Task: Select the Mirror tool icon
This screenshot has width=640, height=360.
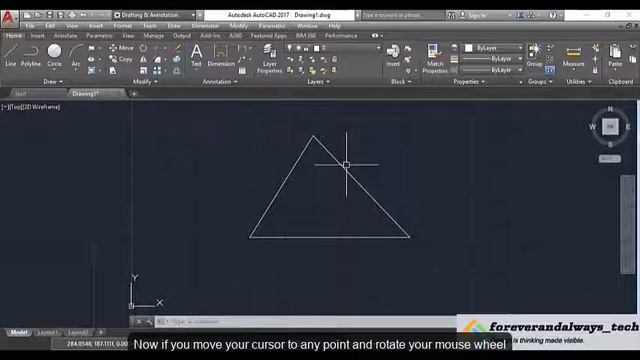Action: tap(143, 59)
